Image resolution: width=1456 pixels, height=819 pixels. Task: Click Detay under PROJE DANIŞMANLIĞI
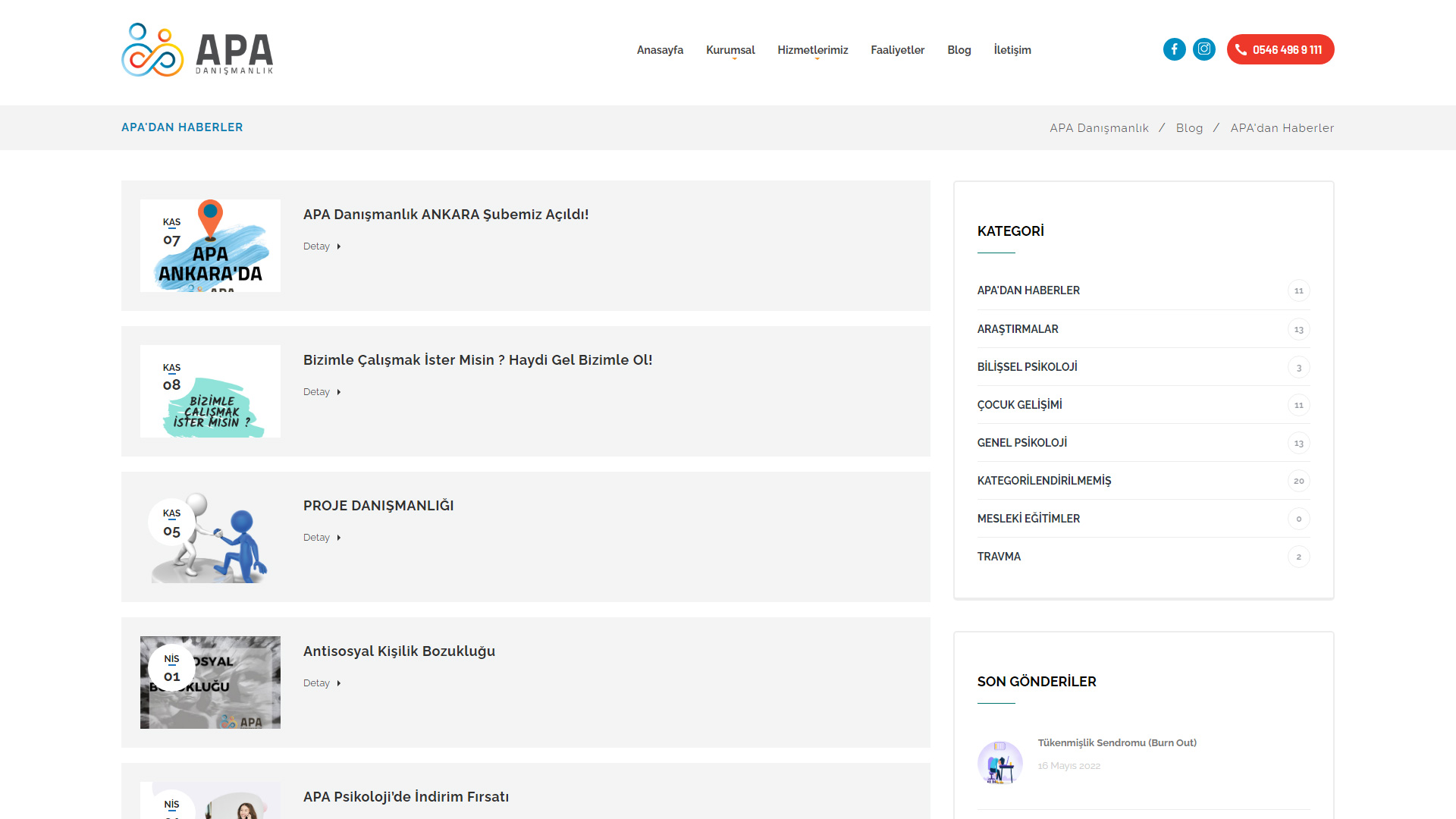(322, 538)
